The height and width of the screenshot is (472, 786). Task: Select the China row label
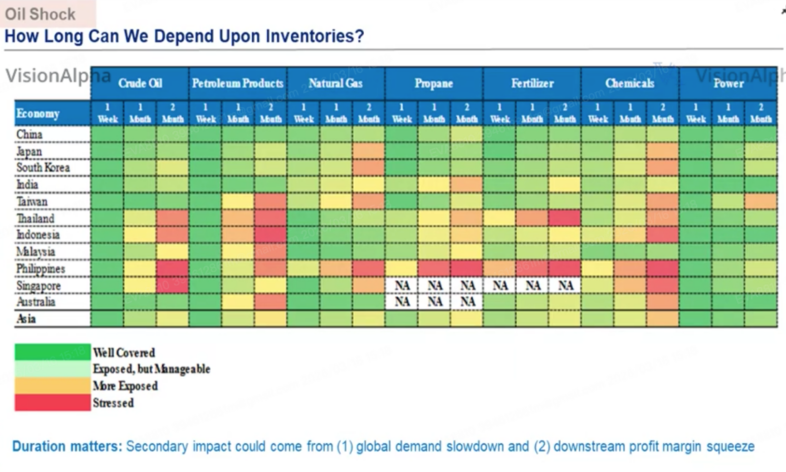tap(29, 134)
